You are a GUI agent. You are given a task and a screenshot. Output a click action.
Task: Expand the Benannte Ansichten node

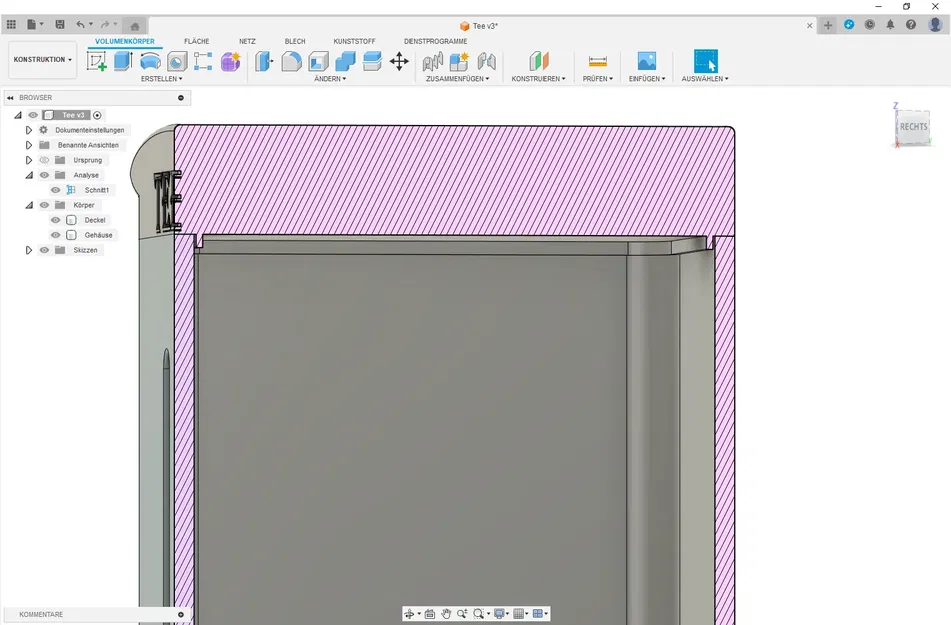(x=29, y=145)
